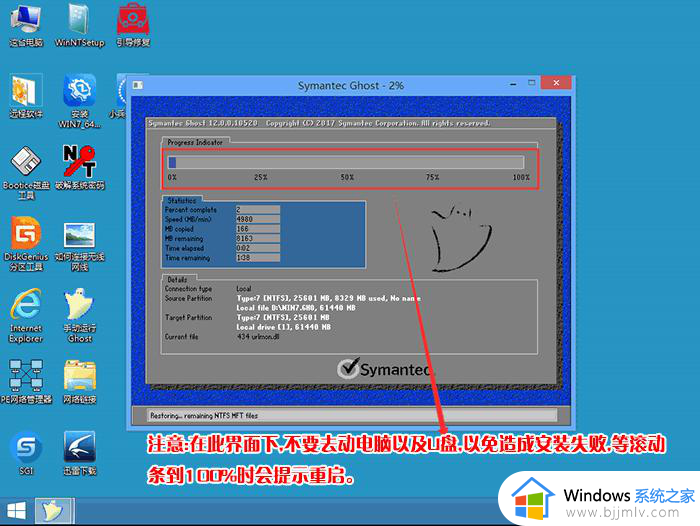
Task: Open the 这台电脑 desktop icon
Action: pos(26,25)
